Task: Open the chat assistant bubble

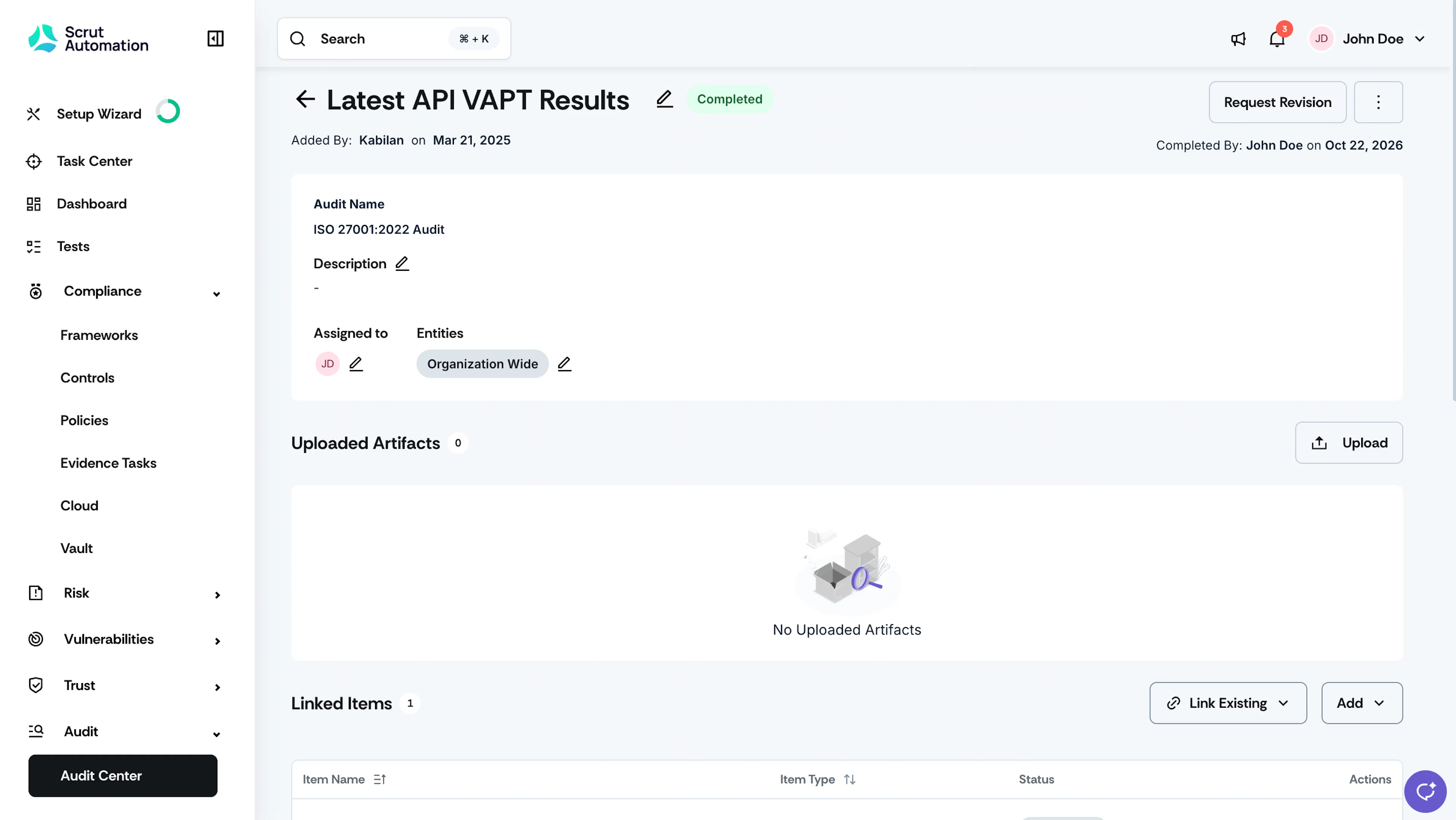Action: tap(1425, 790)
